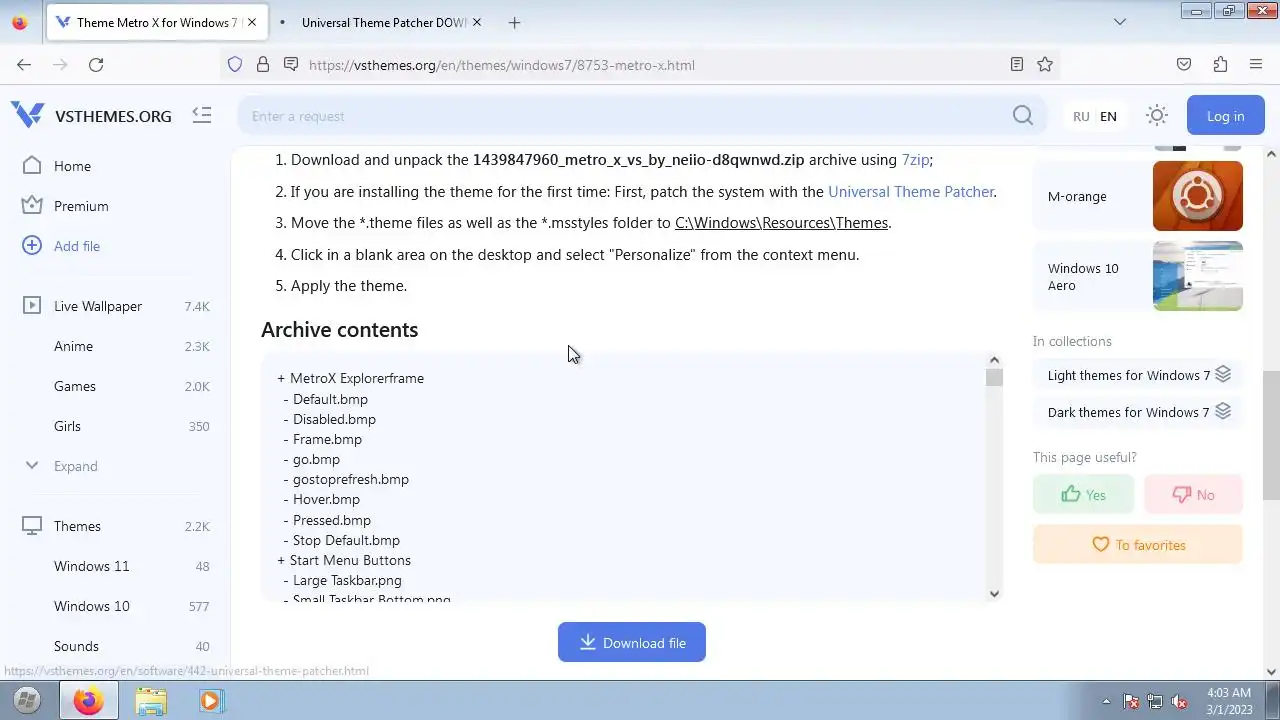Open Windows 10 Aero thumbnail
The width and height of the screenshot is (1280, 720).
(1197, 276)
